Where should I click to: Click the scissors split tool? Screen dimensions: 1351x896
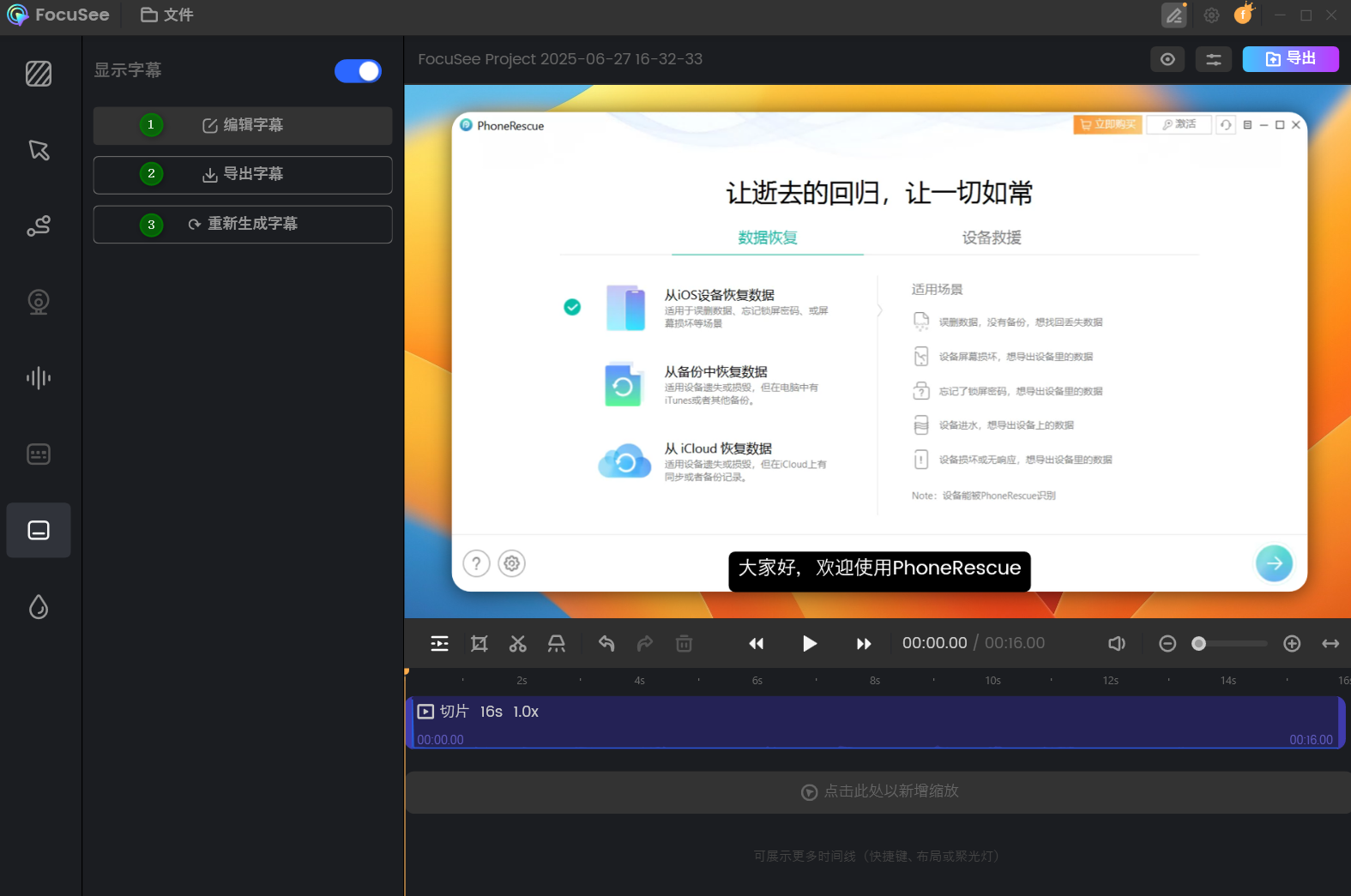(517, 644)
